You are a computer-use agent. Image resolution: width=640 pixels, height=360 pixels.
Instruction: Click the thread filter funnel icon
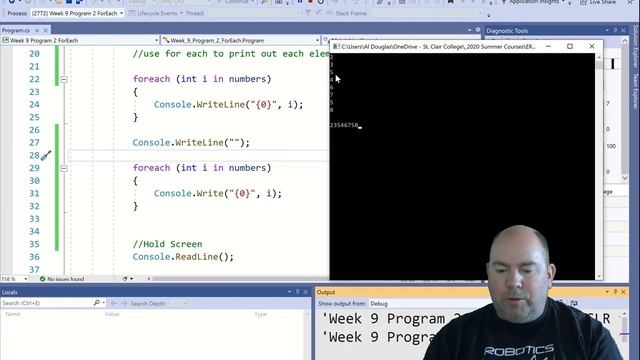308,13
